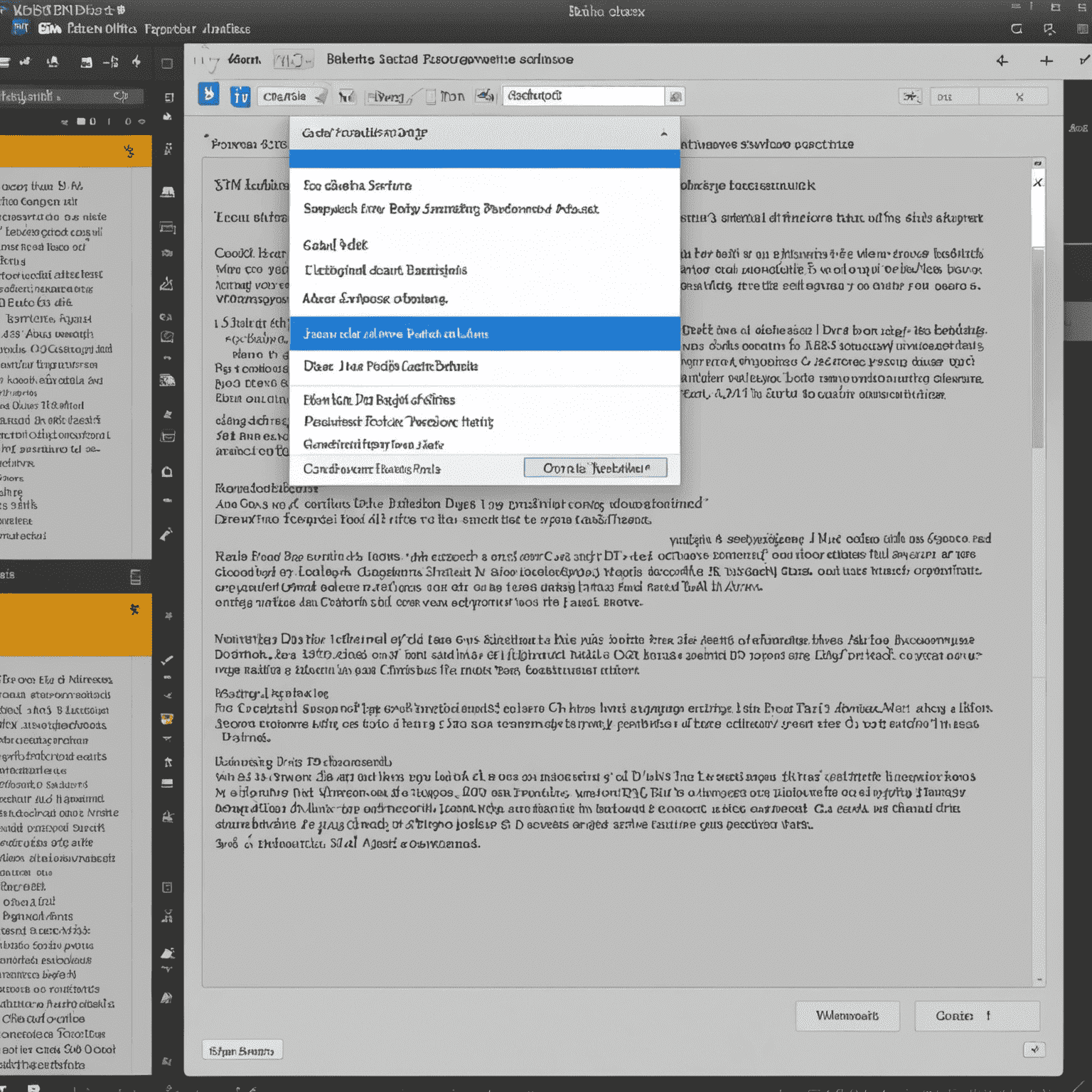
Task: Click the "Conte" button at the dialog's bottom right
Action: click(x=977, y=1016)
